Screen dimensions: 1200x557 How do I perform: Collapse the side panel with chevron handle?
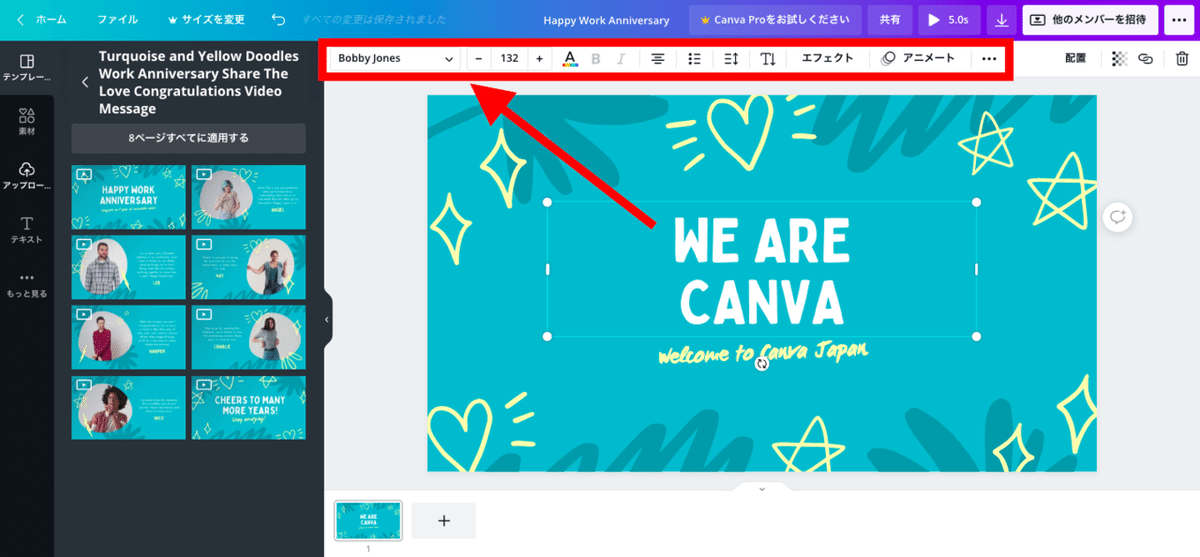[327, 319]
